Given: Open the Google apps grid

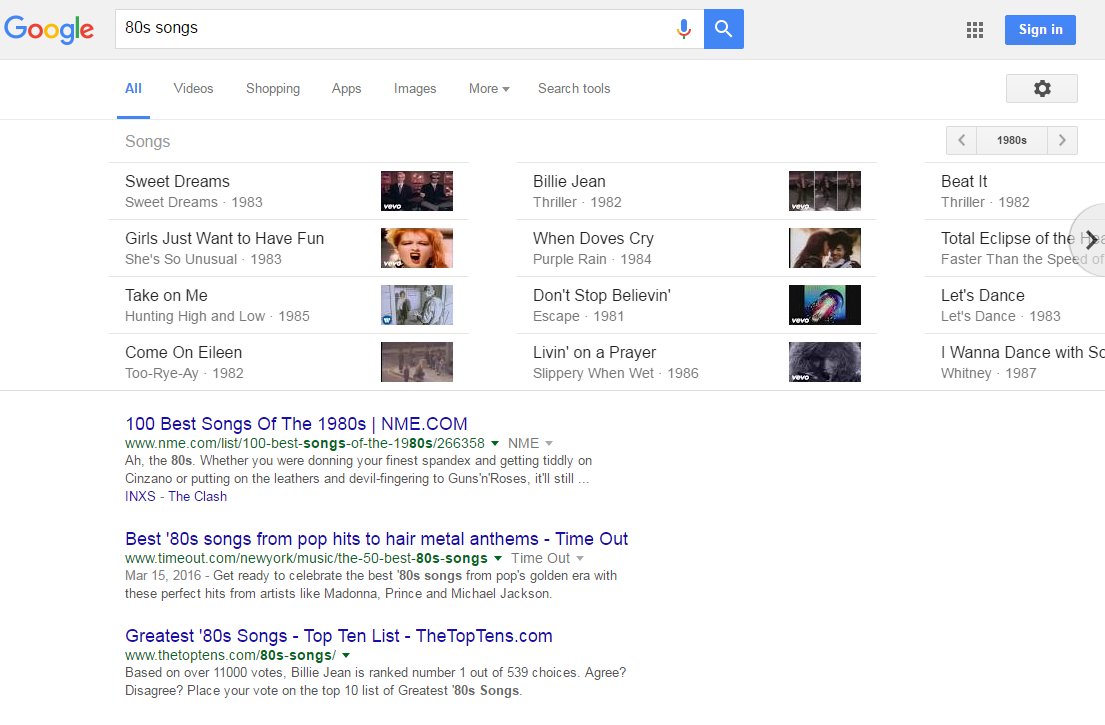Looking at the screenshot, I should click(x=975, y=30).
